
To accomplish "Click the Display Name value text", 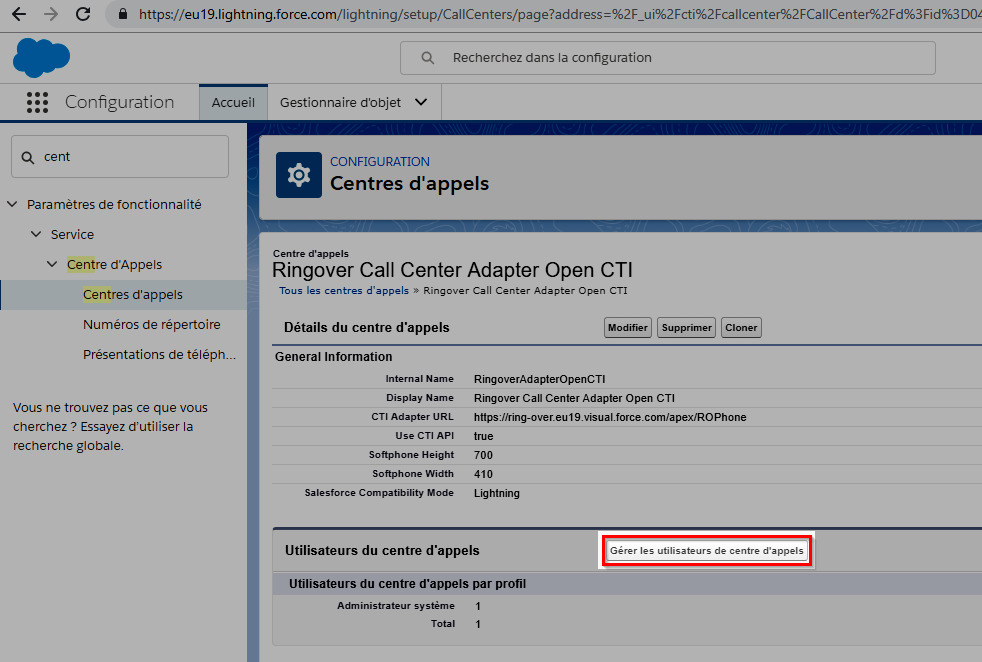I will click(x=574, y=398).
